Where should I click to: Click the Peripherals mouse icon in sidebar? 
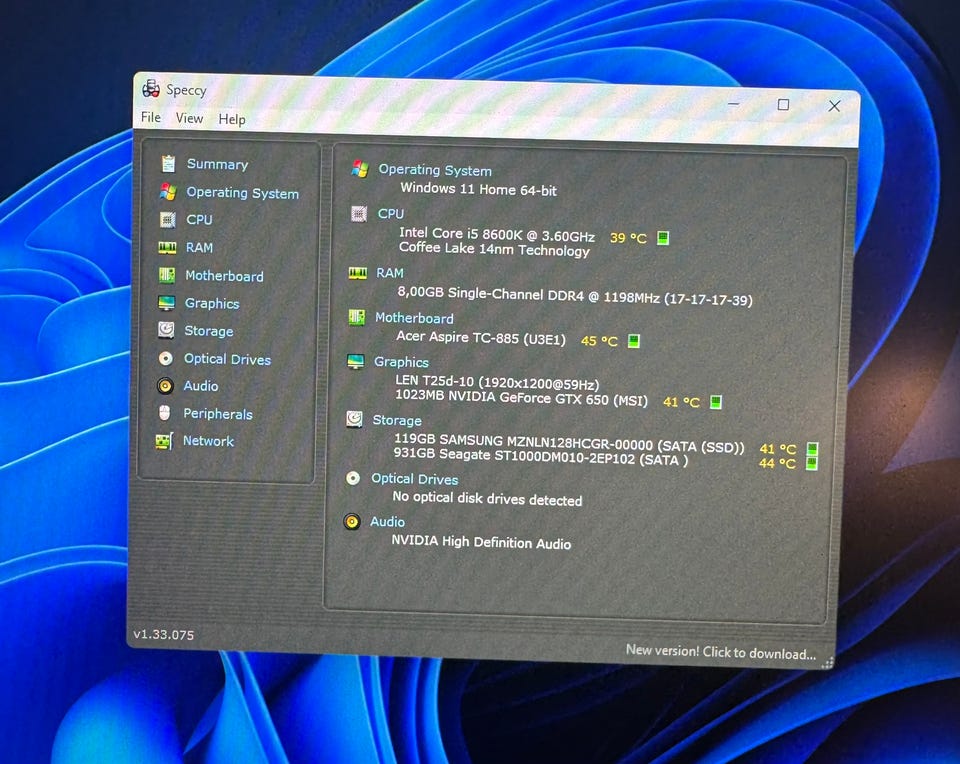coord(165,413)
